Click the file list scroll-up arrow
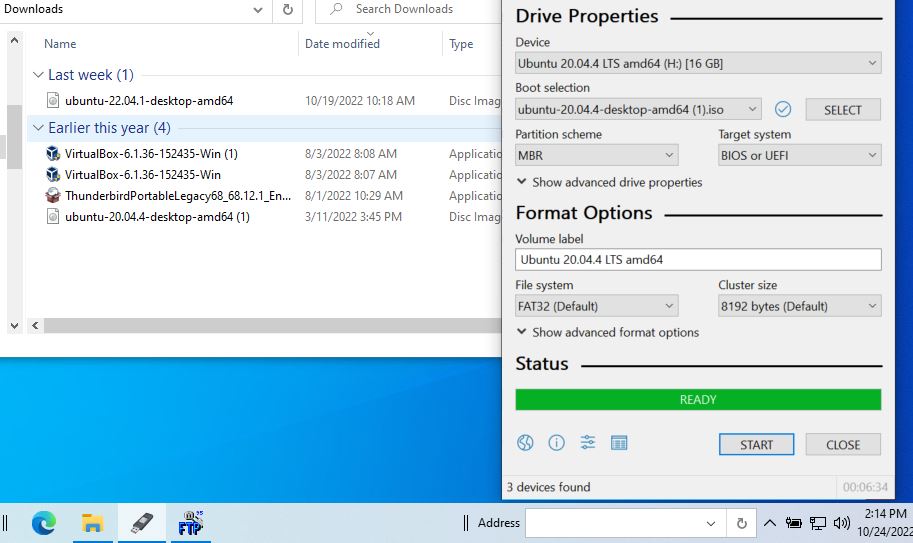 (x=14, y=40)
